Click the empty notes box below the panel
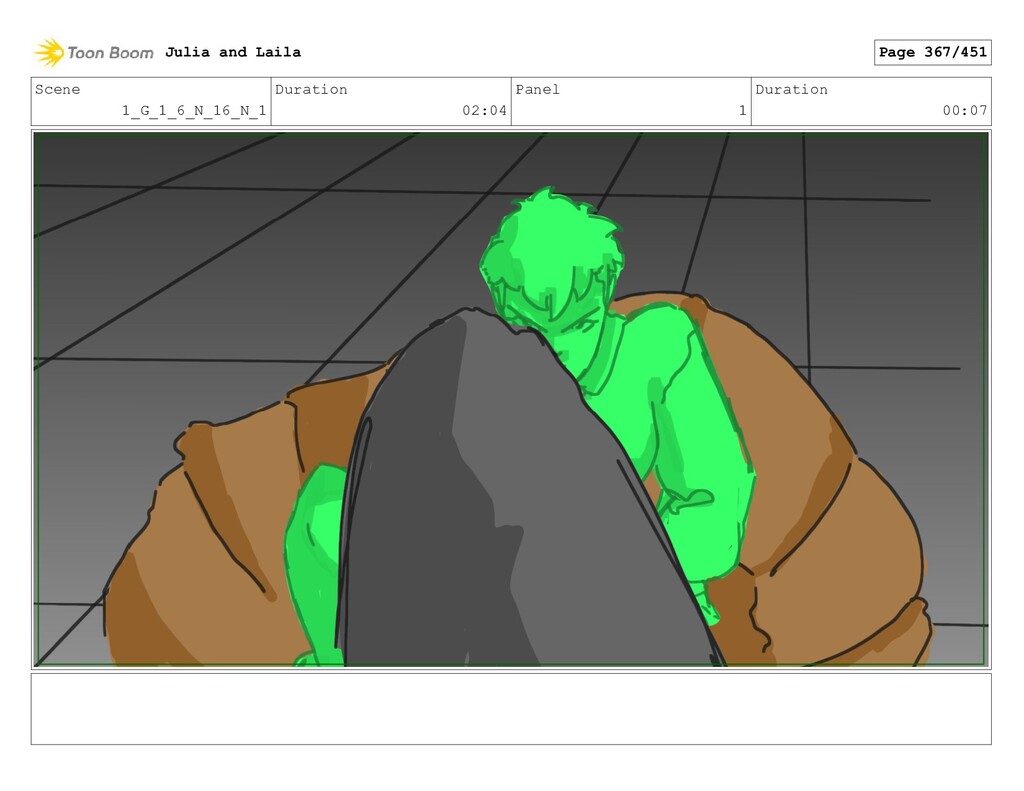The height and width of the screenshot is (791, 1024). coord(511,709)
